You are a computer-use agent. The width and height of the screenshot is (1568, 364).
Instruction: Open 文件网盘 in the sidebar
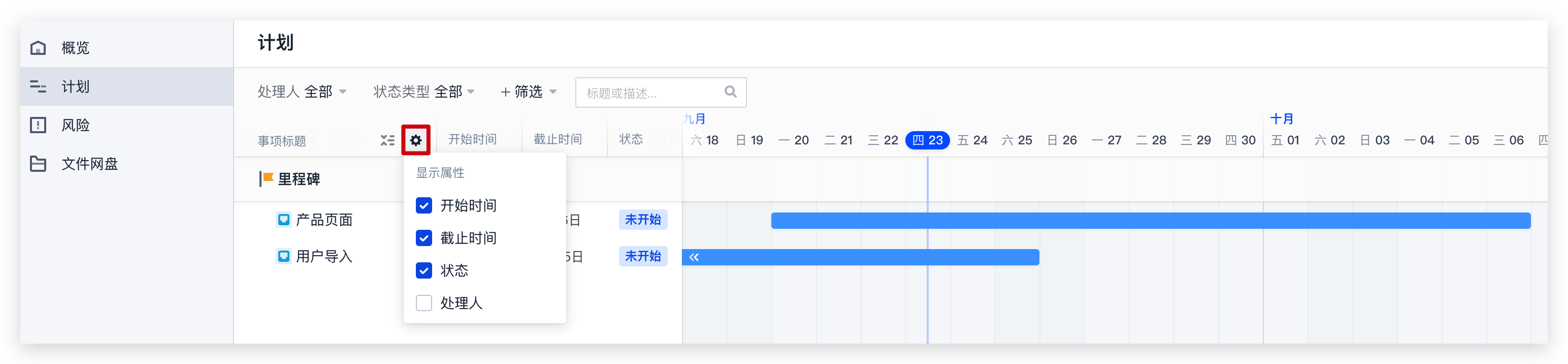coord(126,163)
